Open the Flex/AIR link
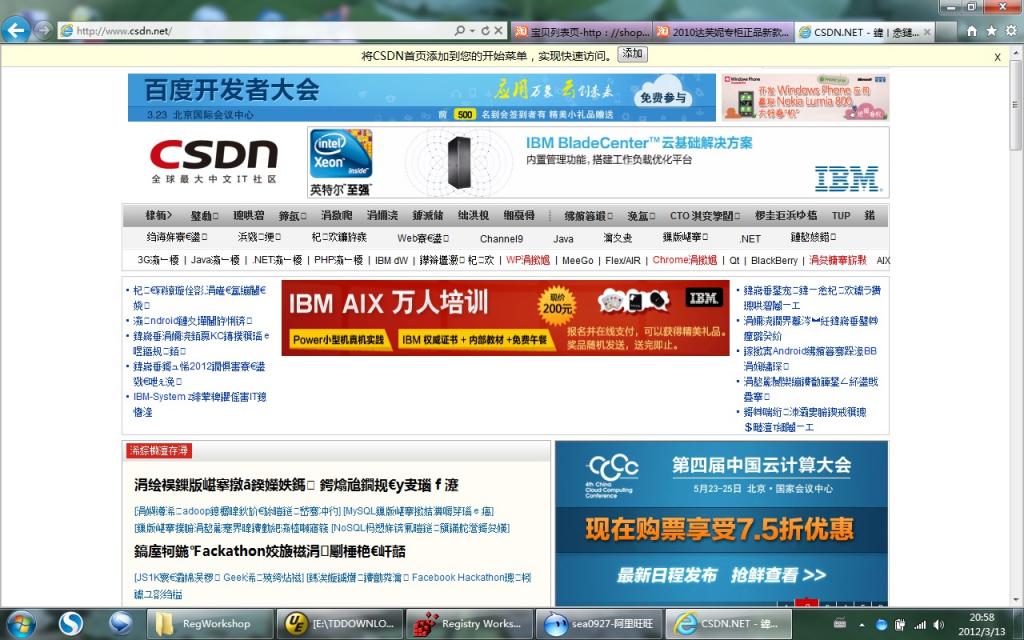The height and width of the screenshot is (640, 1024). tap(622, 260)
